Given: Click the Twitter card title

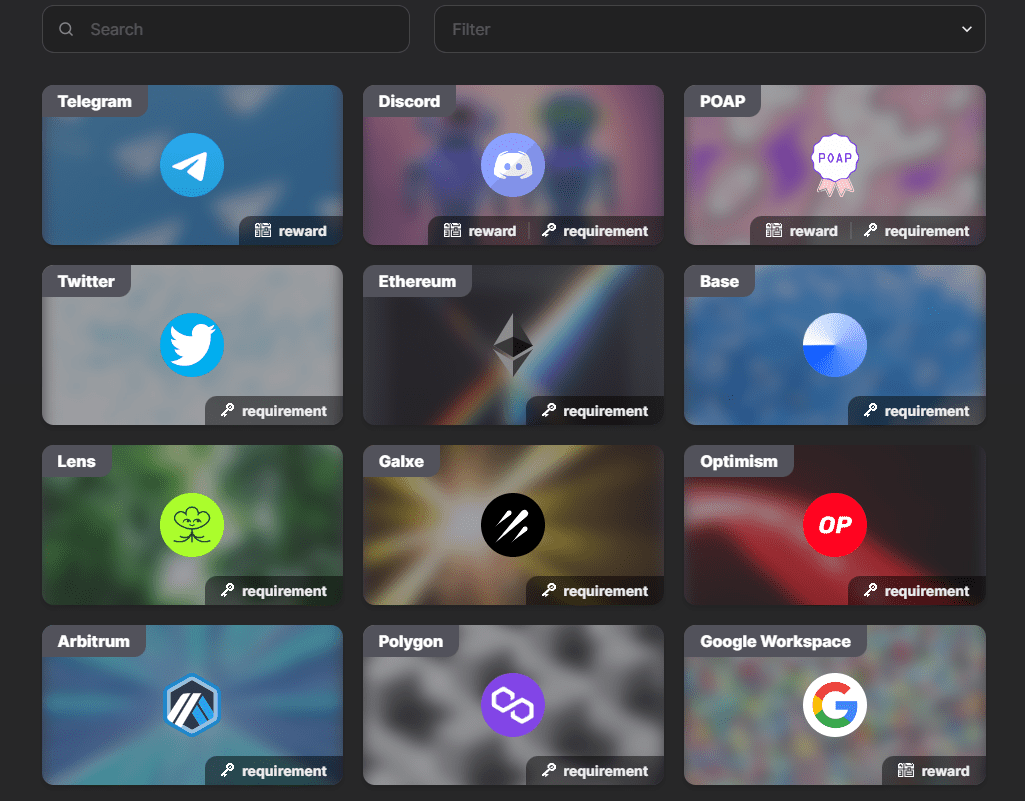Looking at the screenshot, I should pyautogui.click(x=86, y=281).
